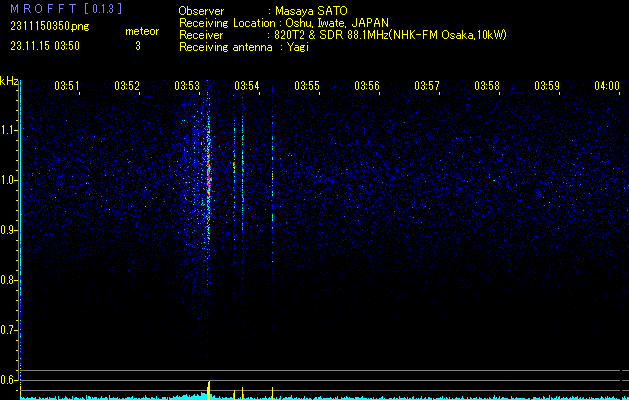
Task: Select the meteor count value 3
Action: click(137, 46)
